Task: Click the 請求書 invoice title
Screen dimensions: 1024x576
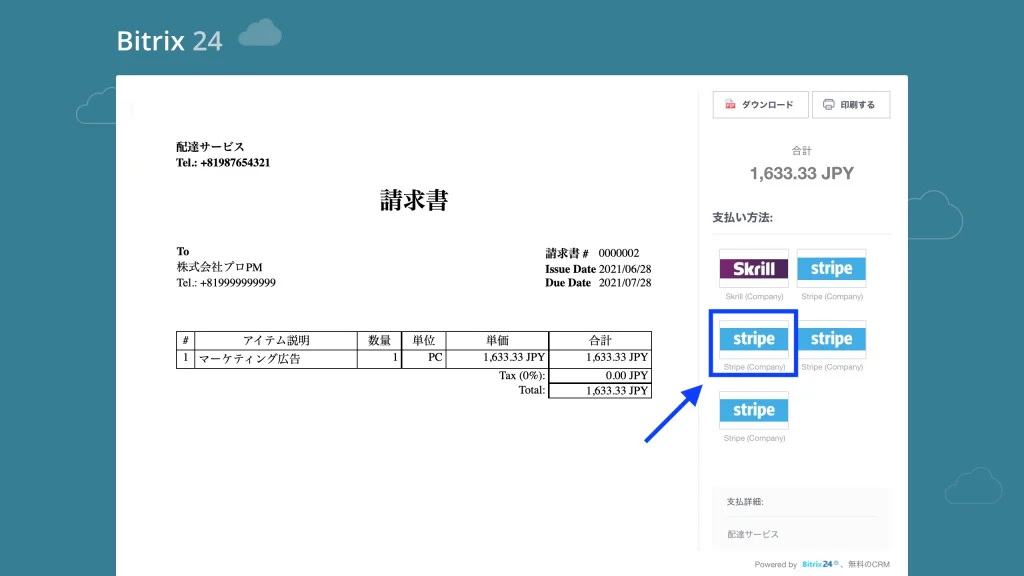Action: click(x=414, y=200)
